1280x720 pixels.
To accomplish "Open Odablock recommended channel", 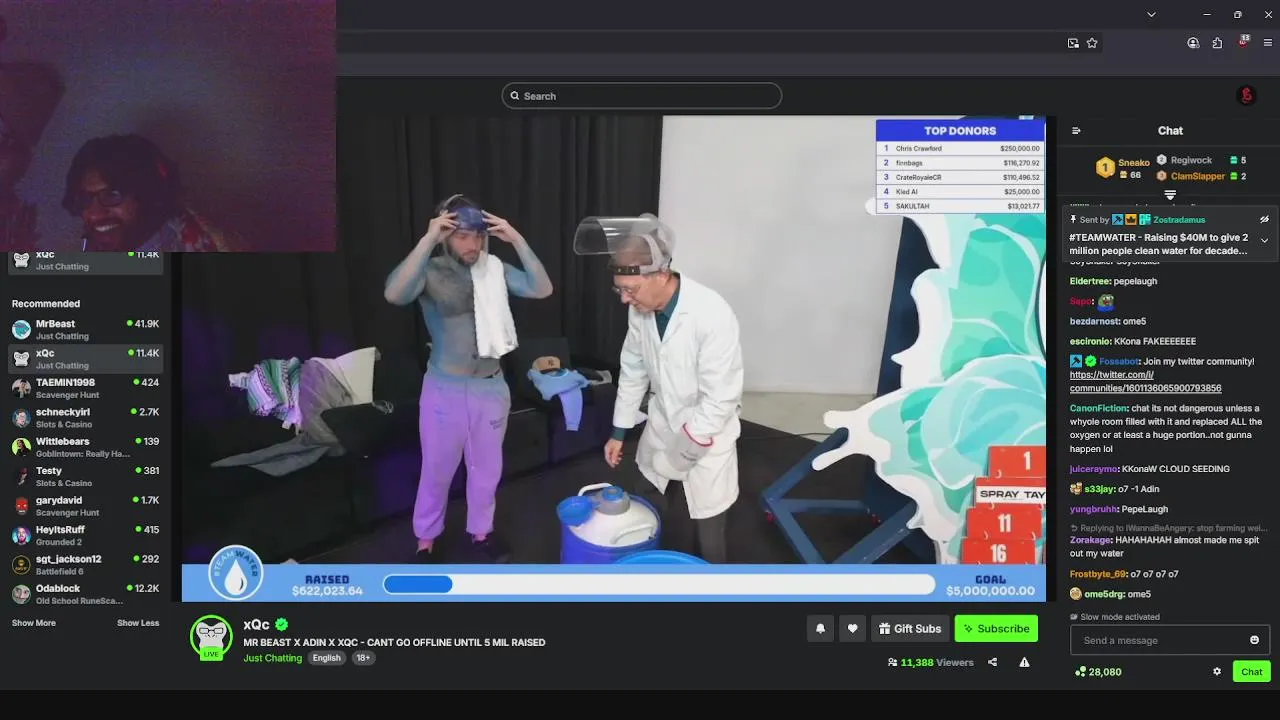I will pos(85,594).
